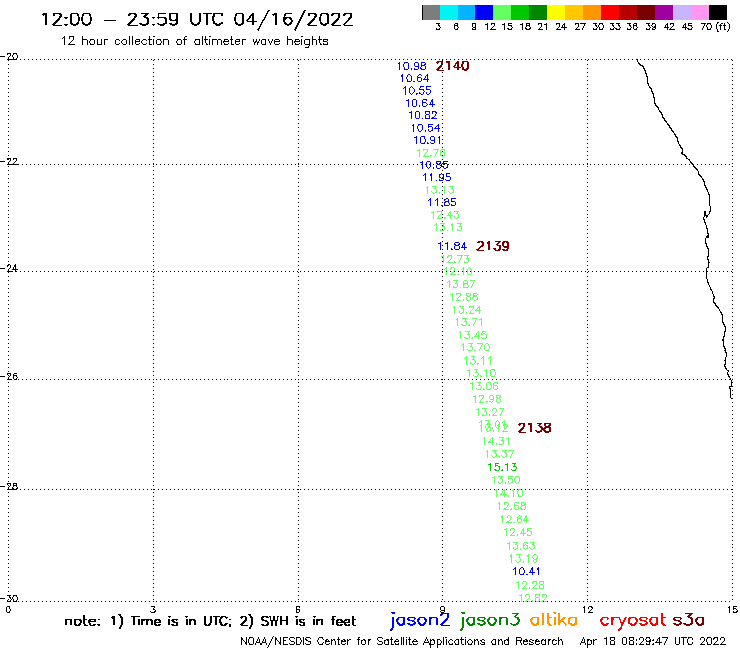
Task: Click the orbit pass label 2138
Action: 534,428
